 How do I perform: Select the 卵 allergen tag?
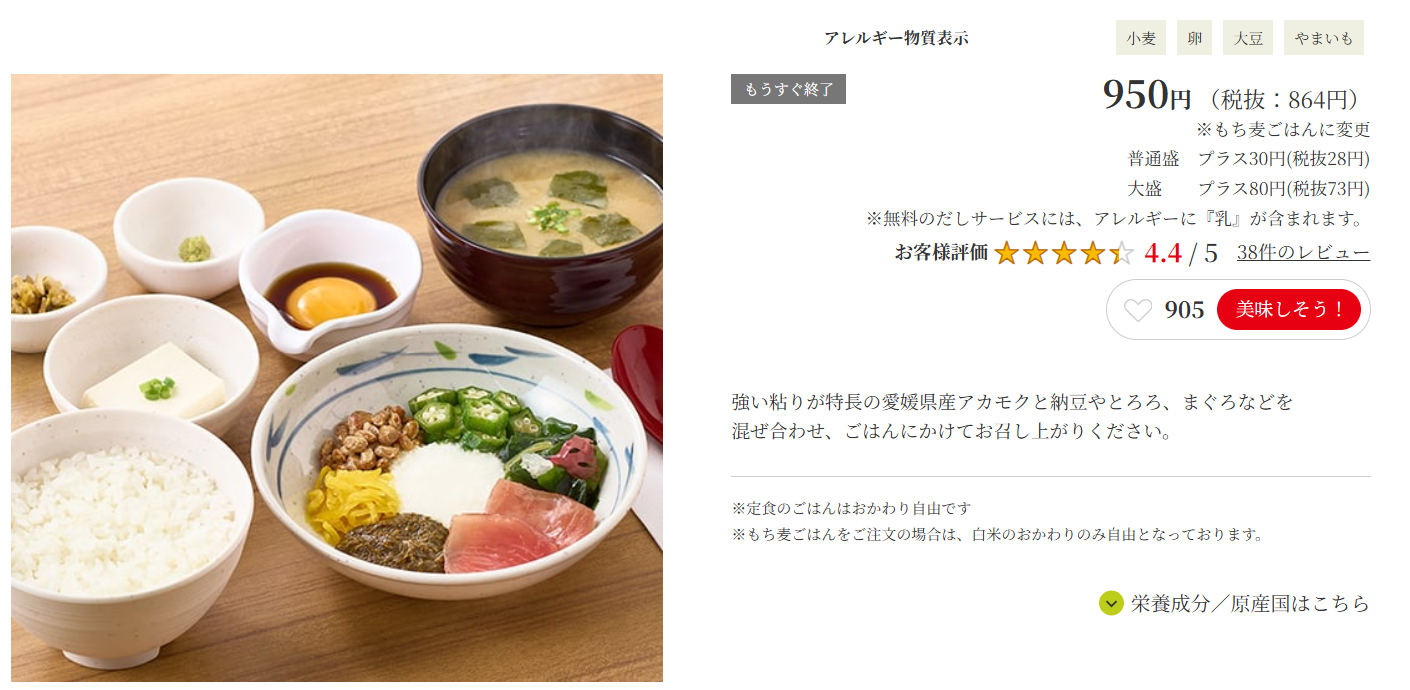[x=1194, y=38]
